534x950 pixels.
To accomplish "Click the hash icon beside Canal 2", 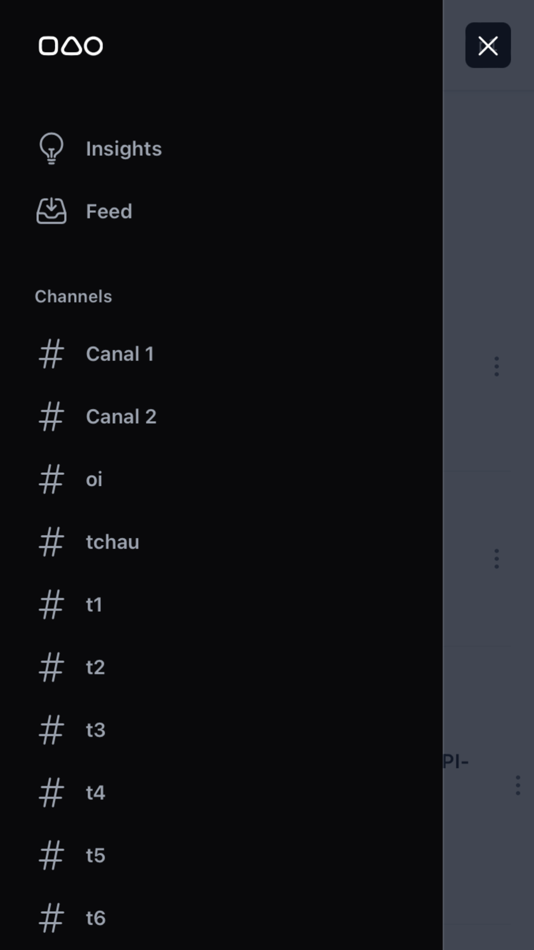I will (x=52, y=417).
